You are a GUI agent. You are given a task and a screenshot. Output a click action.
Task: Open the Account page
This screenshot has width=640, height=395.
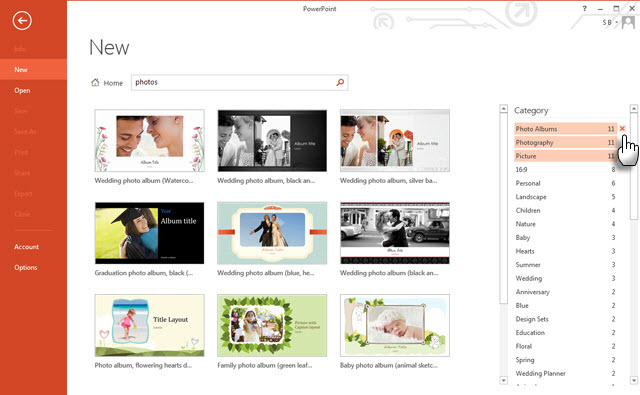[33, 246]
